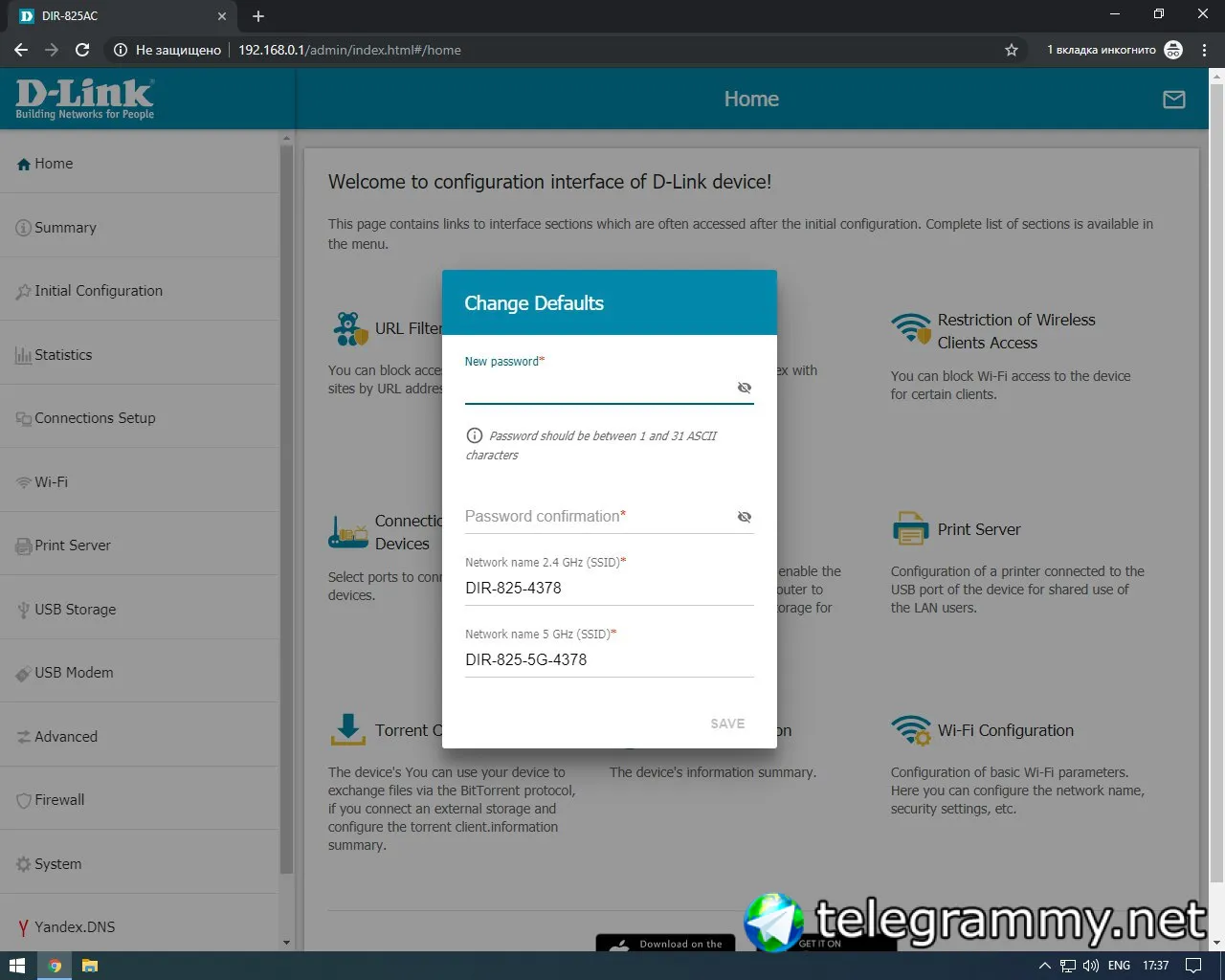Viewport: 1225px width, 980px height.
Task: Bookmark this page with the star icon
Action: tap(1012, 50)
